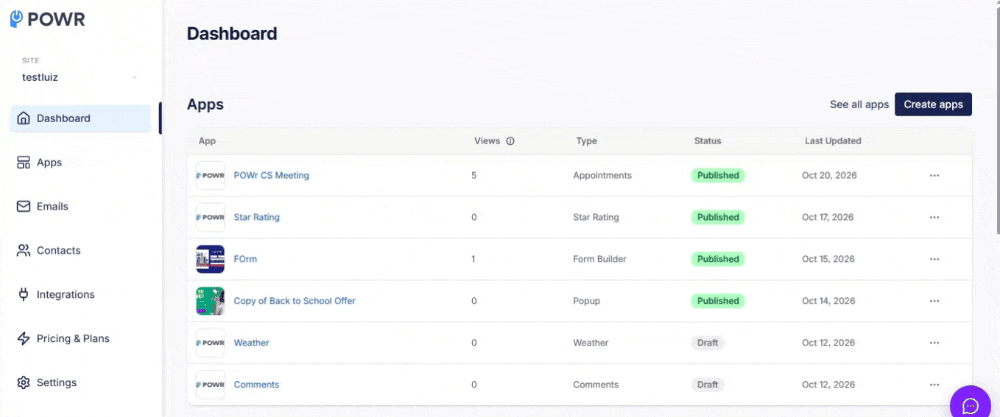Viewport: 1000px width, 417px height.
Task: Click the Star Rating app thumbnail
Action: 210,217
